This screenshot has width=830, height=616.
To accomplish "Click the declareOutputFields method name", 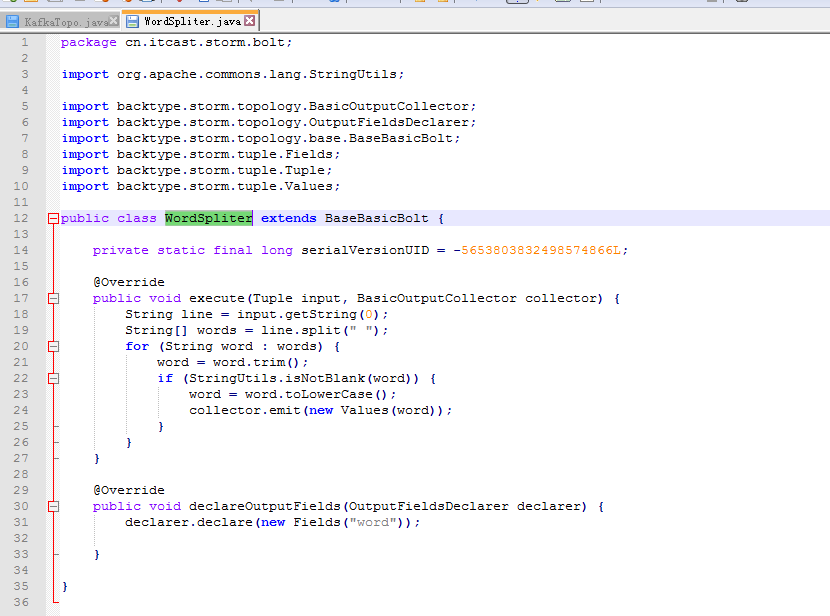I will tap(265, 506).
